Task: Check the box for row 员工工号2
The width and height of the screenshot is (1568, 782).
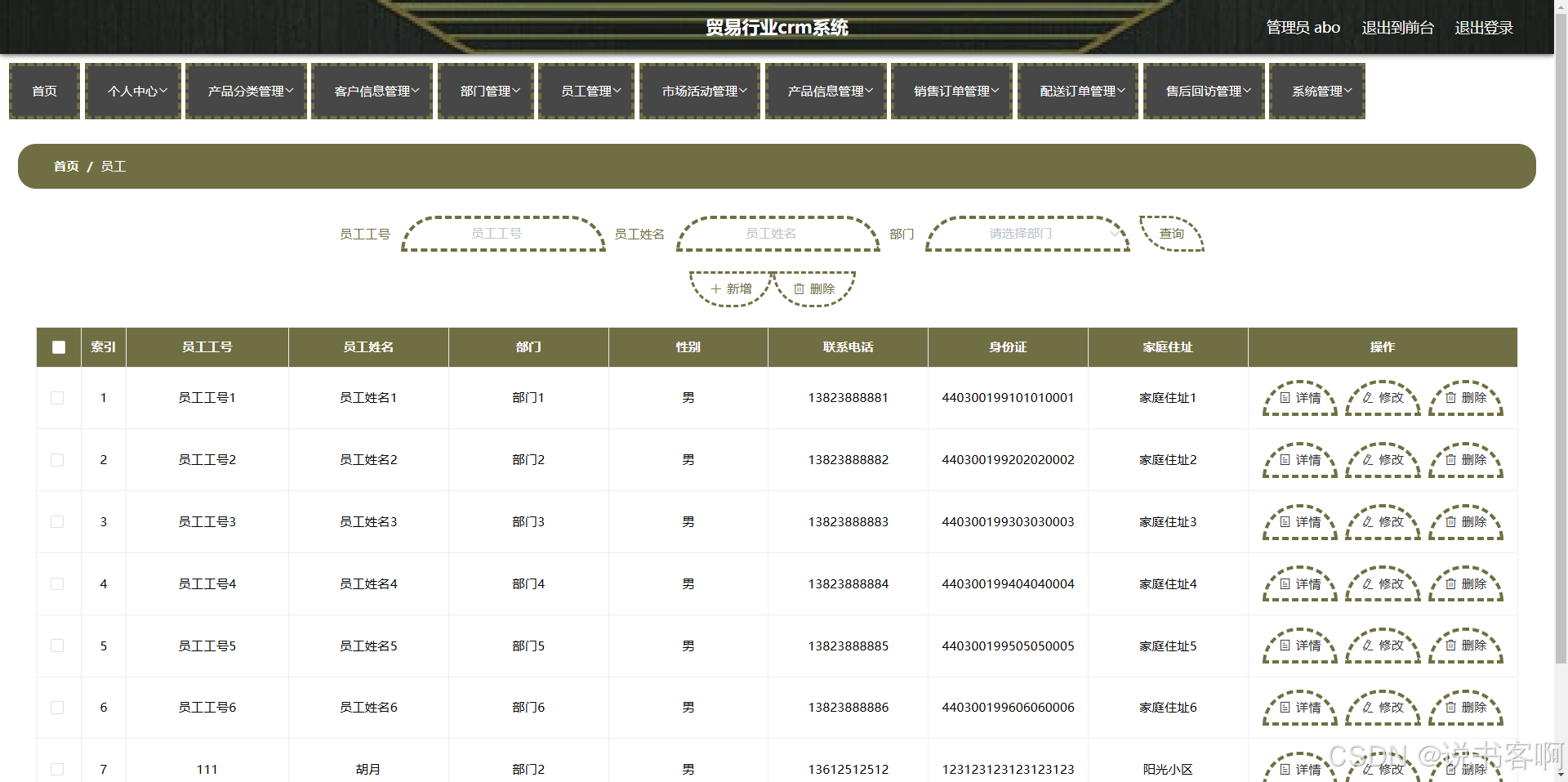Action: tap(57, 460)
